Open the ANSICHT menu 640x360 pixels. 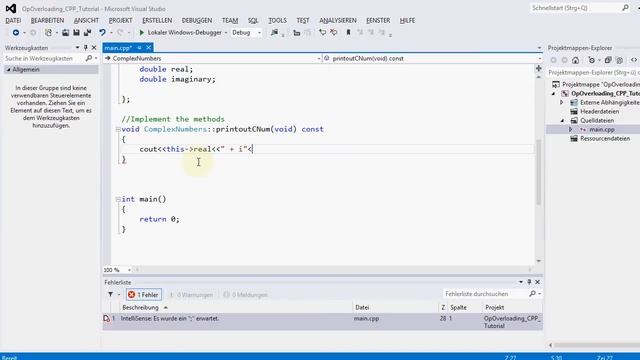(86, 20)
